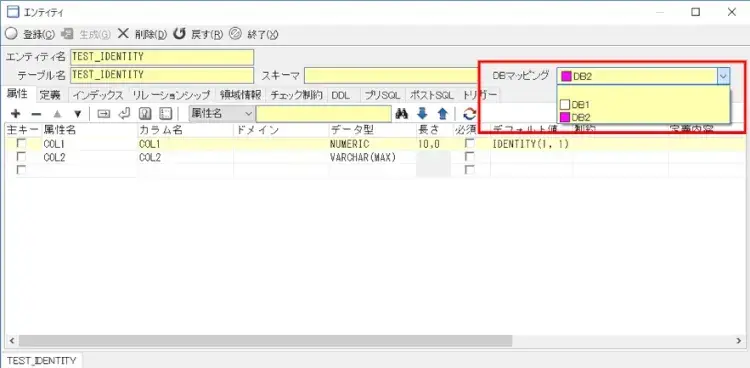Click the 削除(D) X icon

[x=123, y=33]
